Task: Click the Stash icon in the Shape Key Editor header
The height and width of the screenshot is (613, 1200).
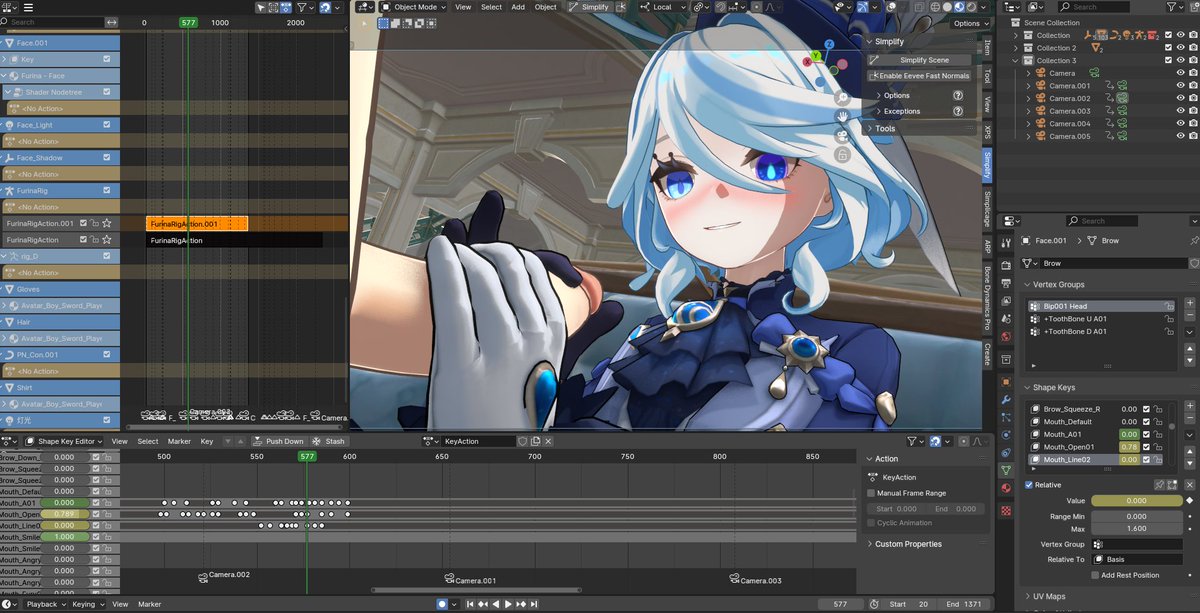Action: pyautogui.click(x=316, y=441)
